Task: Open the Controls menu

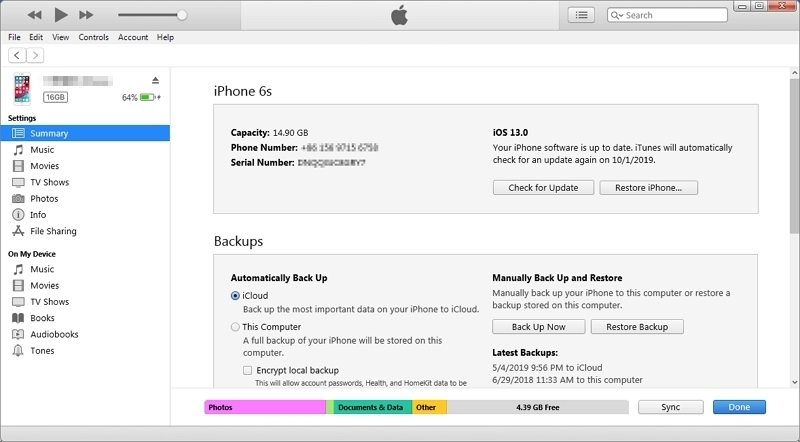Action: tap(93, 37)
